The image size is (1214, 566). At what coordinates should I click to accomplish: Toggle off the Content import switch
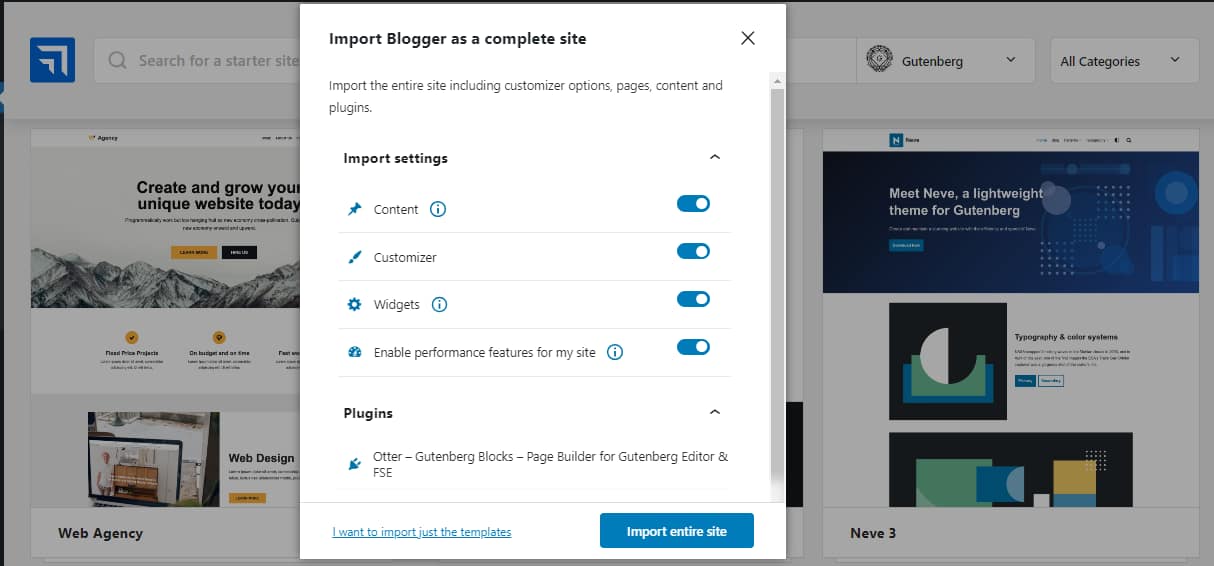(693, 204)
